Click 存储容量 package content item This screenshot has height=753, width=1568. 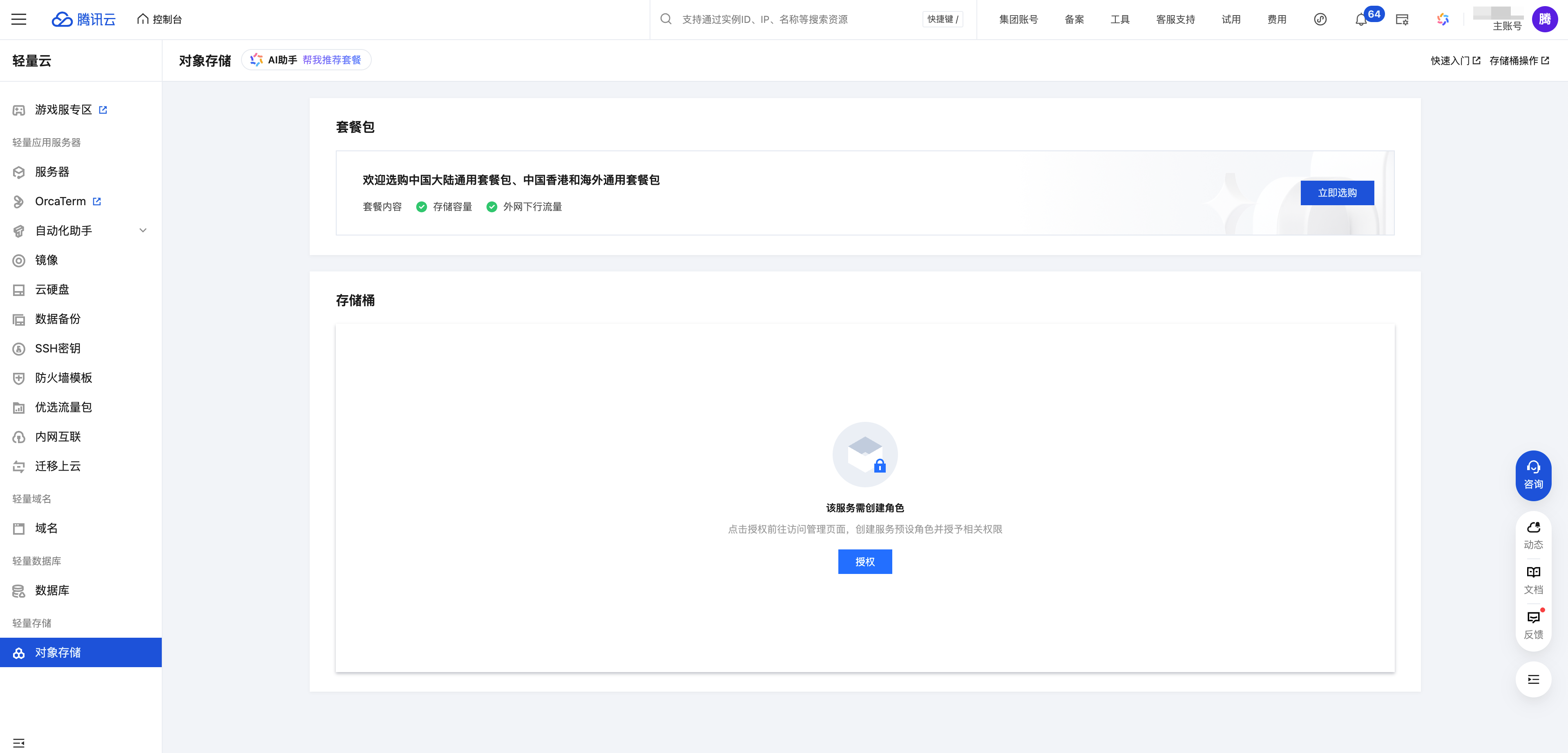click(x=444, y=206)
